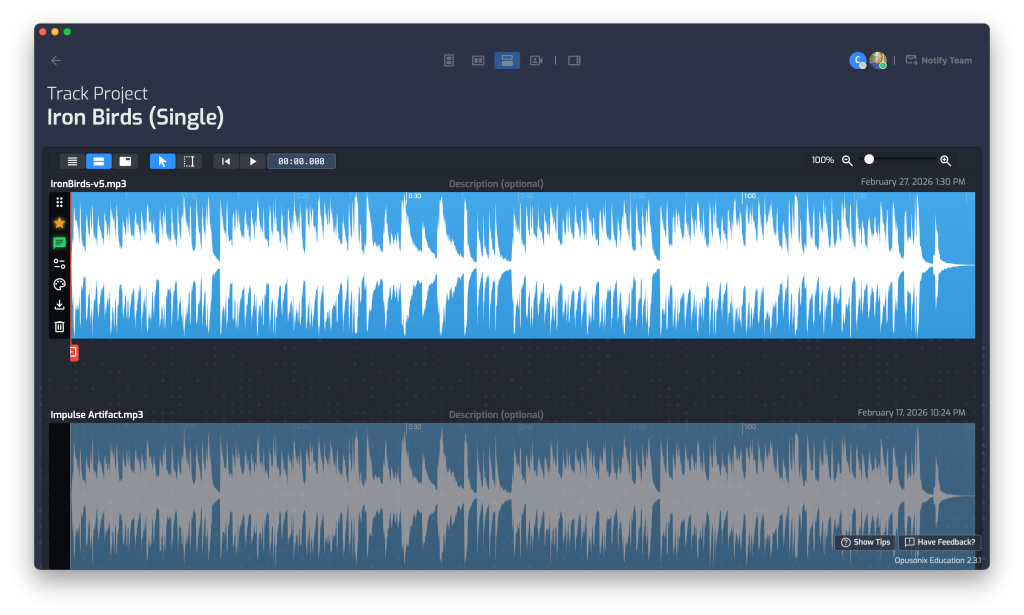The height and width of the screenshot is (615, 1024).
Task: Click the zoom in magnifier icon
Action: coord(945,161)
